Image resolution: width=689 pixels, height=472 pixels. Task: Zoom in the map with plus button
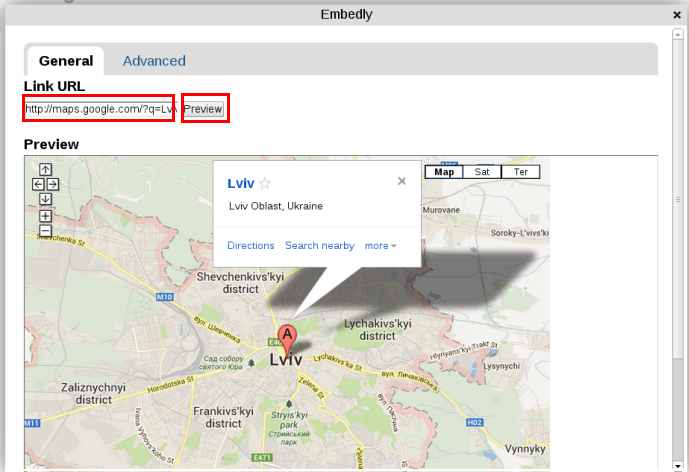45,216
